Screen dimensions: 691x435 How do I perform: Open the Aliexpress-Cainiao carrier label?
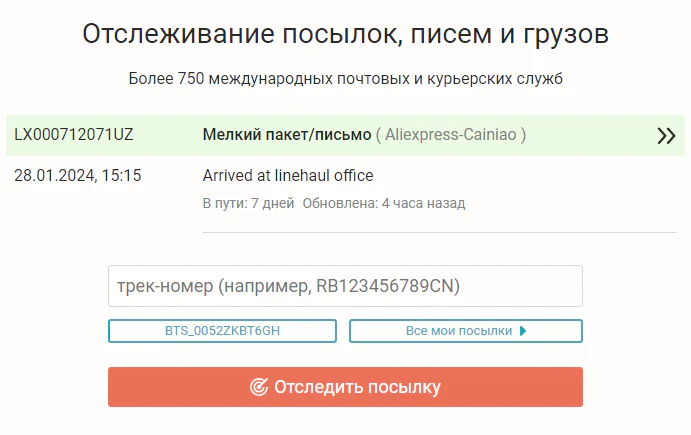pyautogui.click(x=451, y=134)
